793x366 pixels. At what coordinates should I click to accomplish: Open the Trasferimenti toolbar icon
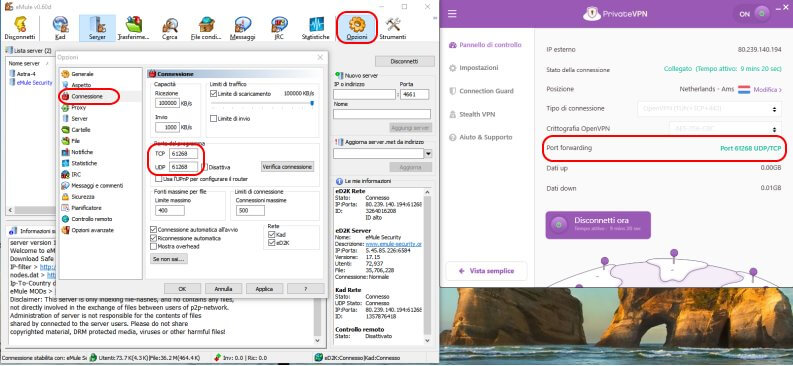click(134, 28)
